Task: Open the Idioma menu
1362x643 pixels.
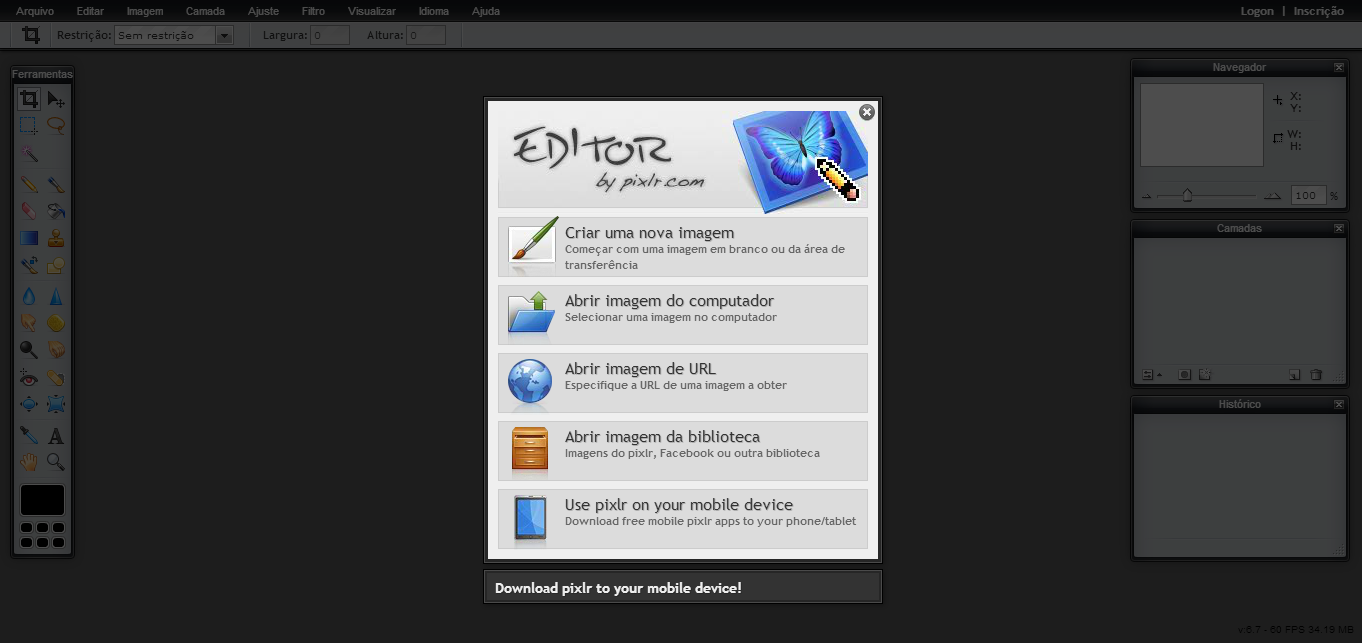Action: click(x=434, y=11)
